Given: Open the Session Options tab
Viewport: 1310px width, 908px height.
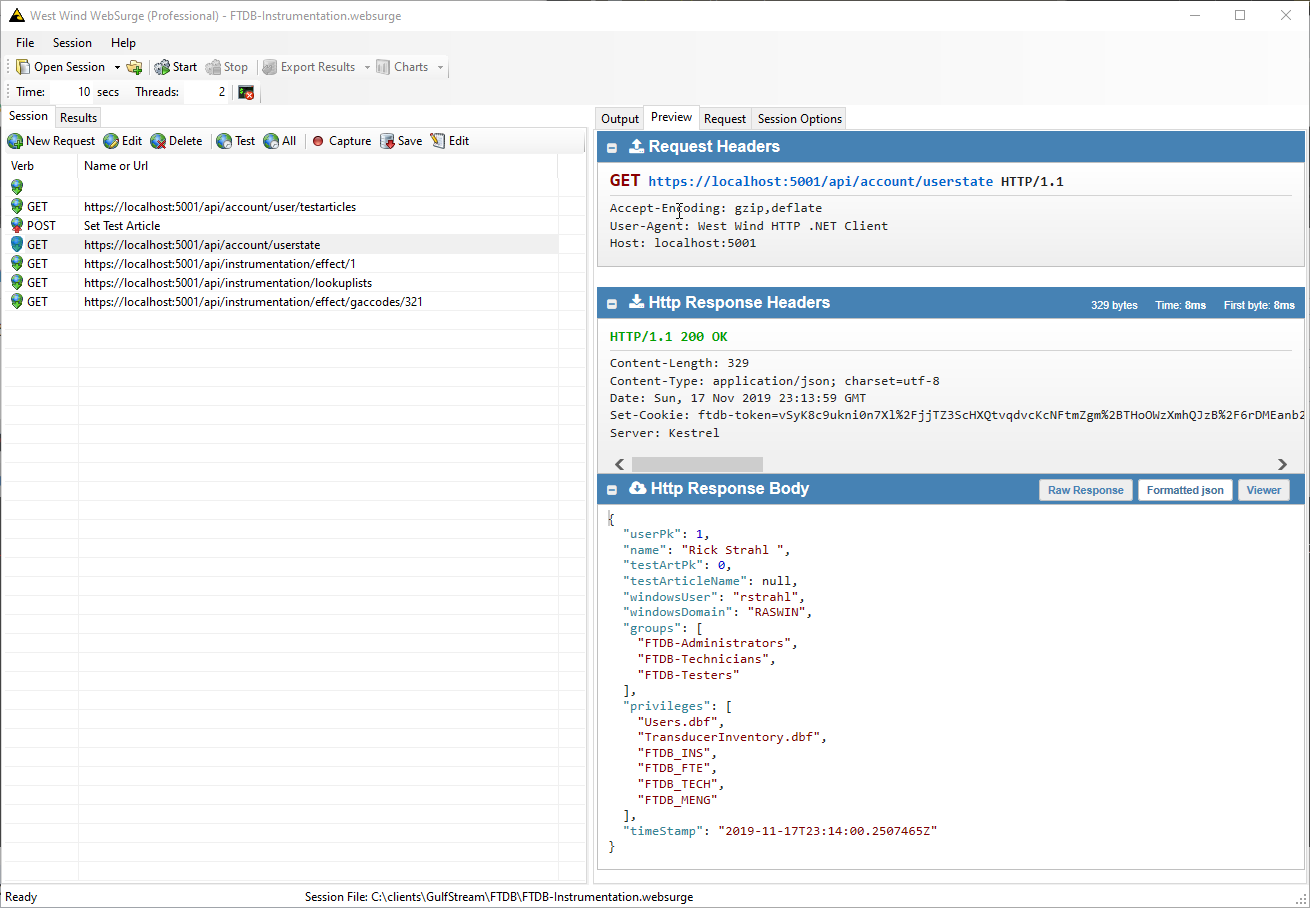Looking at the screenshot, I should click(x=799, y=118).
